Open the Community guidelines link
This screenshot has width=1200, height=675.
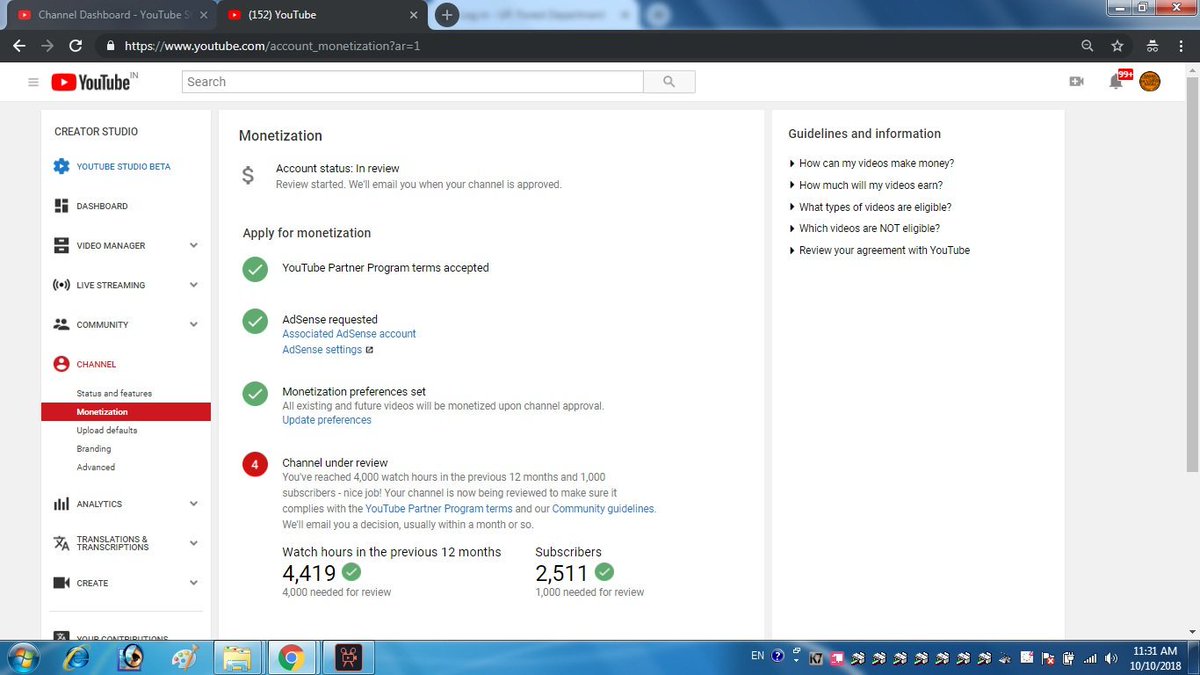click(603, 509)
